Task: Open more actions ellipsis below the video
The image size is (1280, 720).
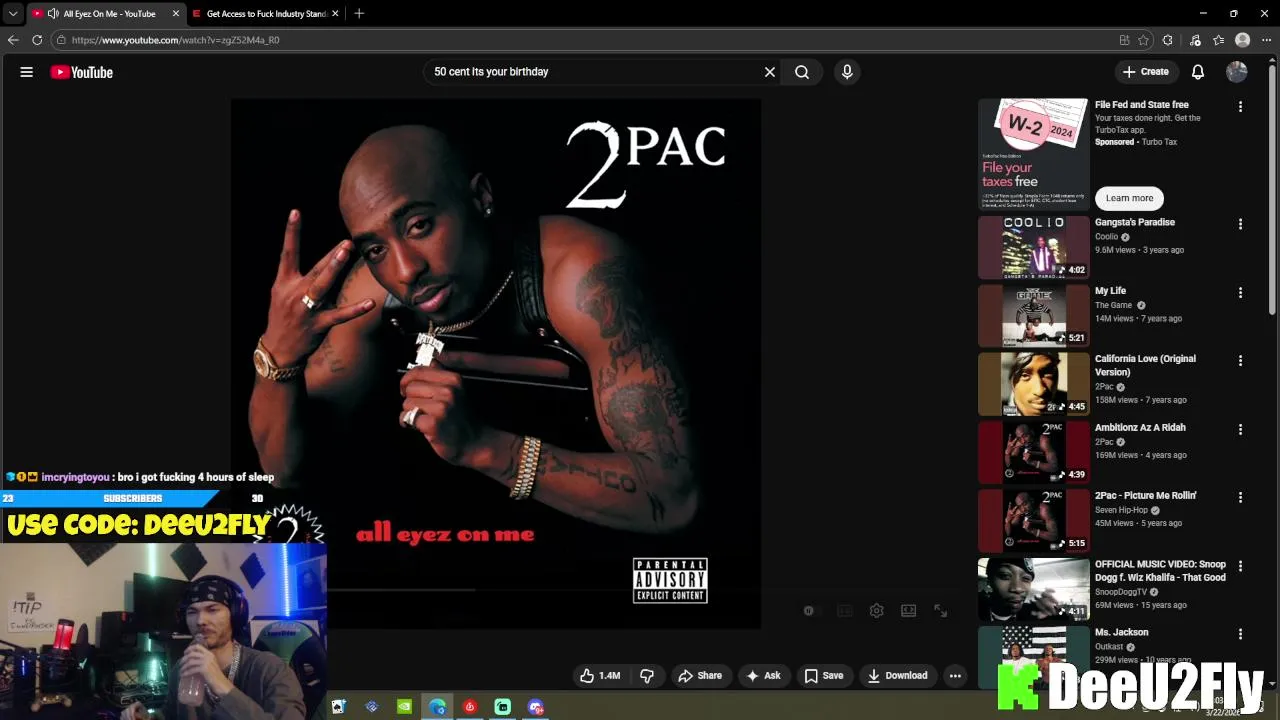Action: [955, 676]
